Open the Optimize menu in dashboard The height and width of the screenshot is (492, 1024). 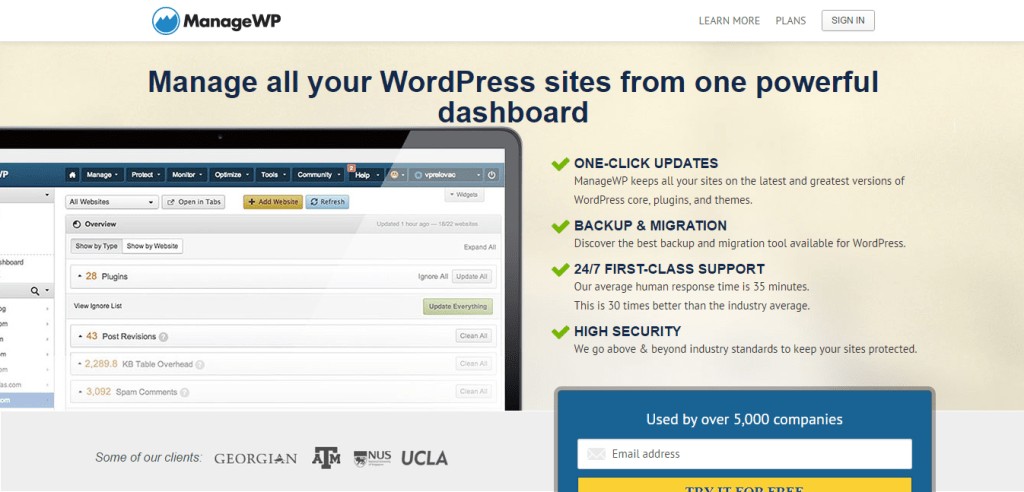click(231, 175)
